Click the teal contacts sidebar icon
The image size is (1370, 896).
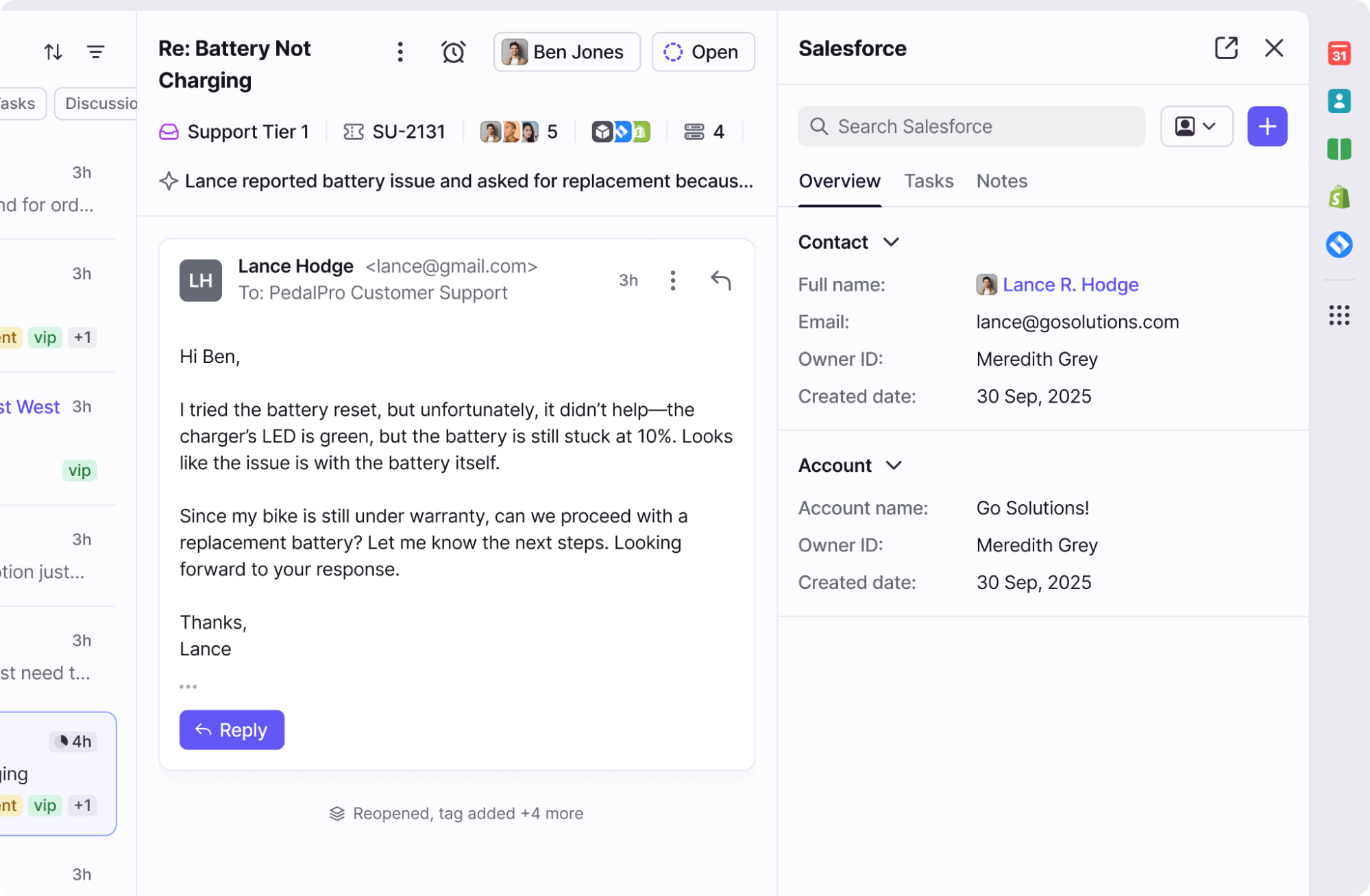click(1338, 101)
